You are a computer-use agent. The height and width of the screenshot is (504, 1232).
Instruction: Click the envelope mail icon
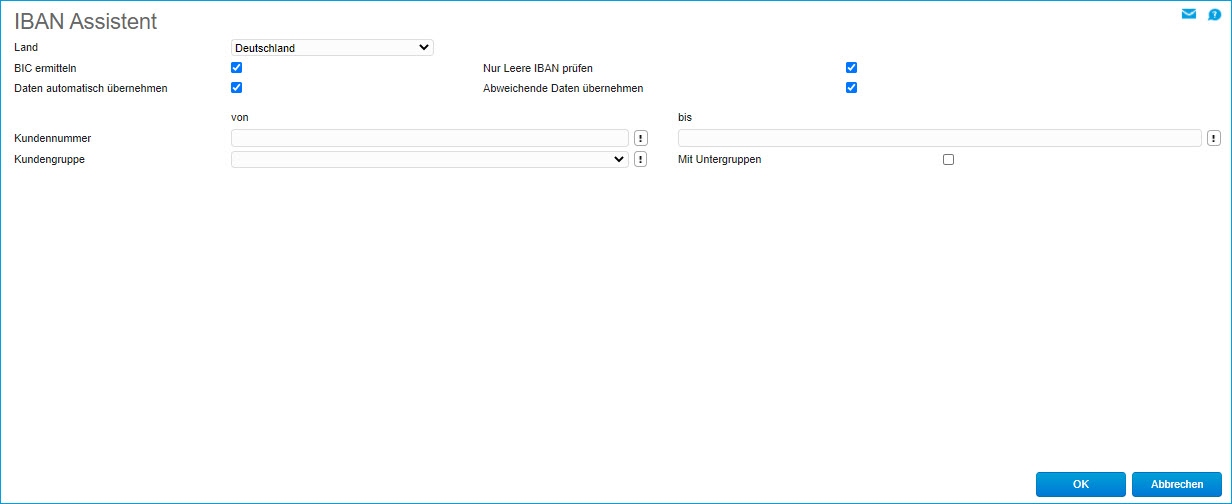click(x=1189, y=15)
